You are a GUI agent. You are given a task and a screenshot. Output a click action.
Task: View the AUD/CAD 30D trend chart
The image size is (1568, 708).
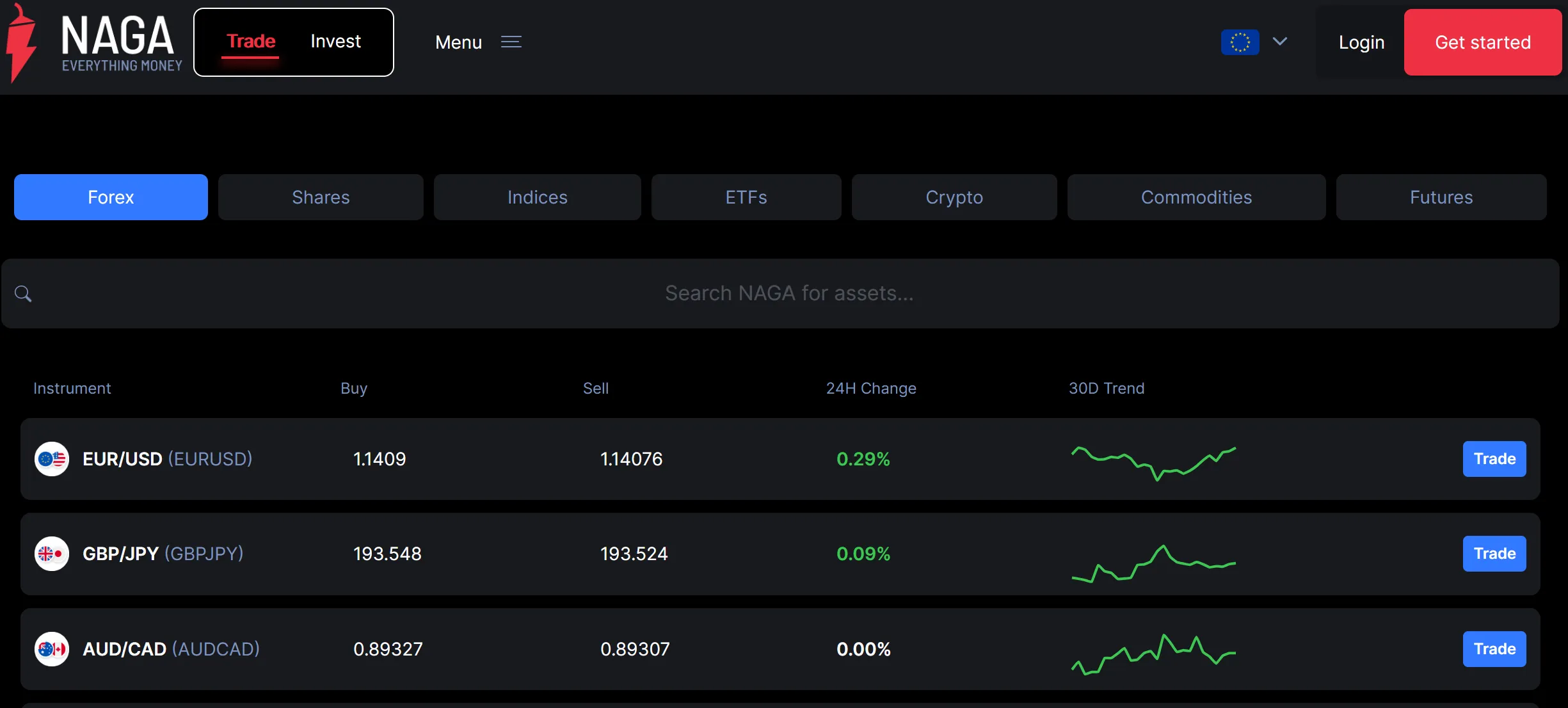[x=1154, y=654]
